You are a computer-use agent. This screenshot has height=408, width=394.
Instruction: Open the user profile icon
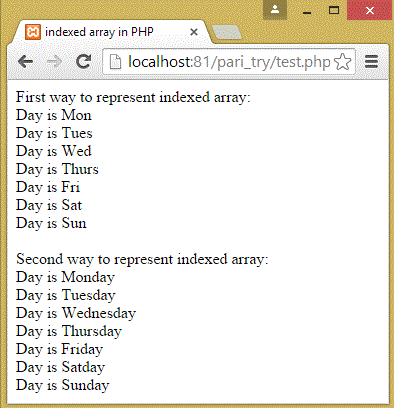pyautogui.click(x=275, y=10)
